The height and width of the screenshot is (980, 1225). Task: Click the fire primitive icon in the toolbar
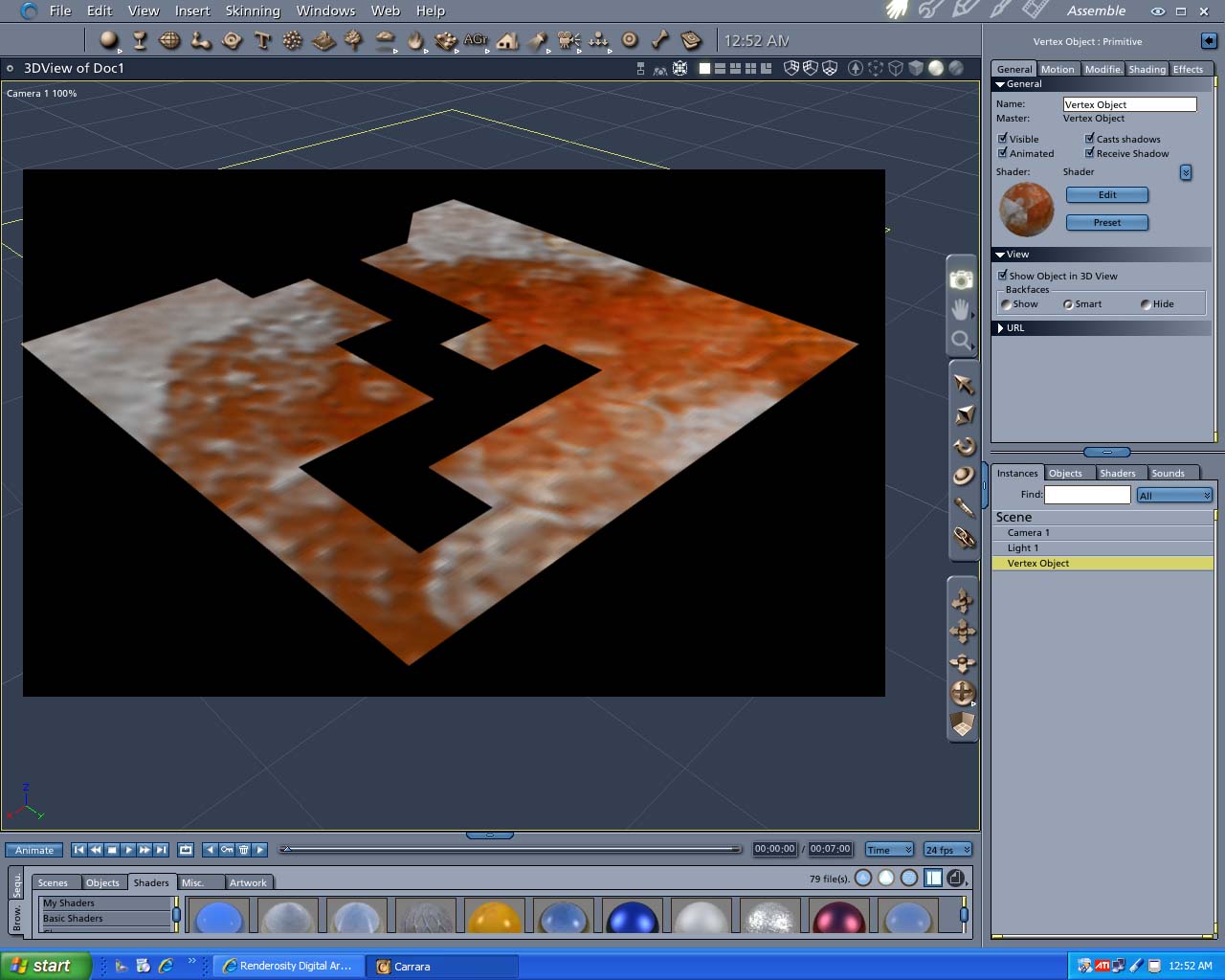coord(415,40)
